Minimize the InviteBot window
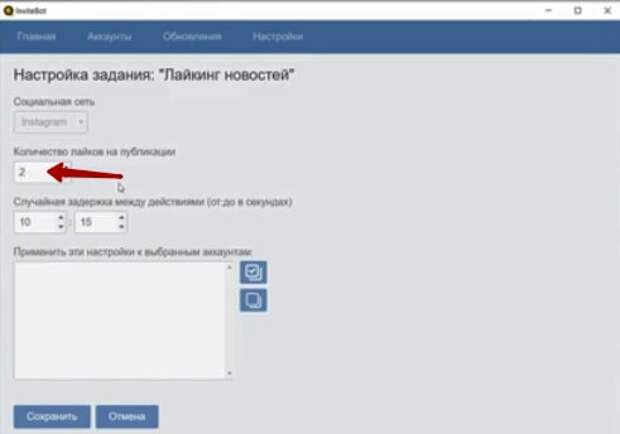The width and height of the screenshot is (620, 434). pos(548,11)
